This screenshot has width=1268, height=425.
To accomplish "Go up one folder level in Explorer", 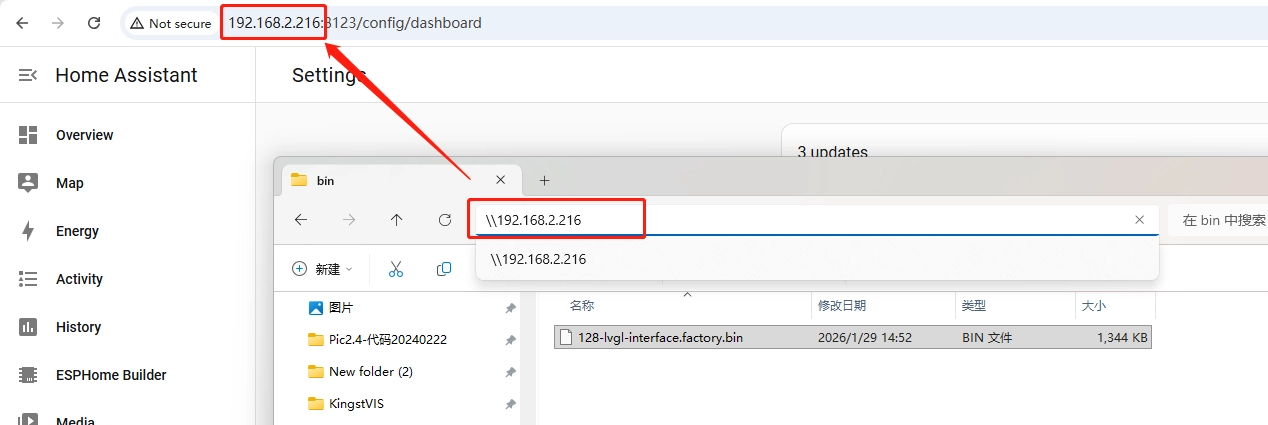I will pyautogui.click(x=397, y=220).
